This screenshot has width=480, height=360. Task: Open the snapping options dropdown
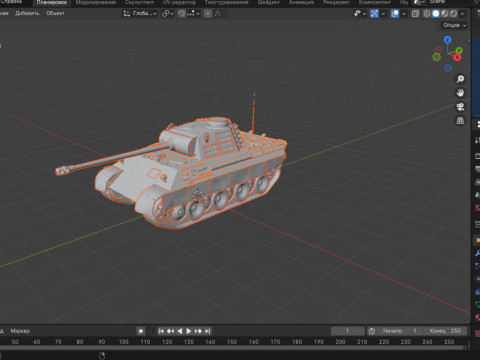pyautogui.click(x=193, y=13)
